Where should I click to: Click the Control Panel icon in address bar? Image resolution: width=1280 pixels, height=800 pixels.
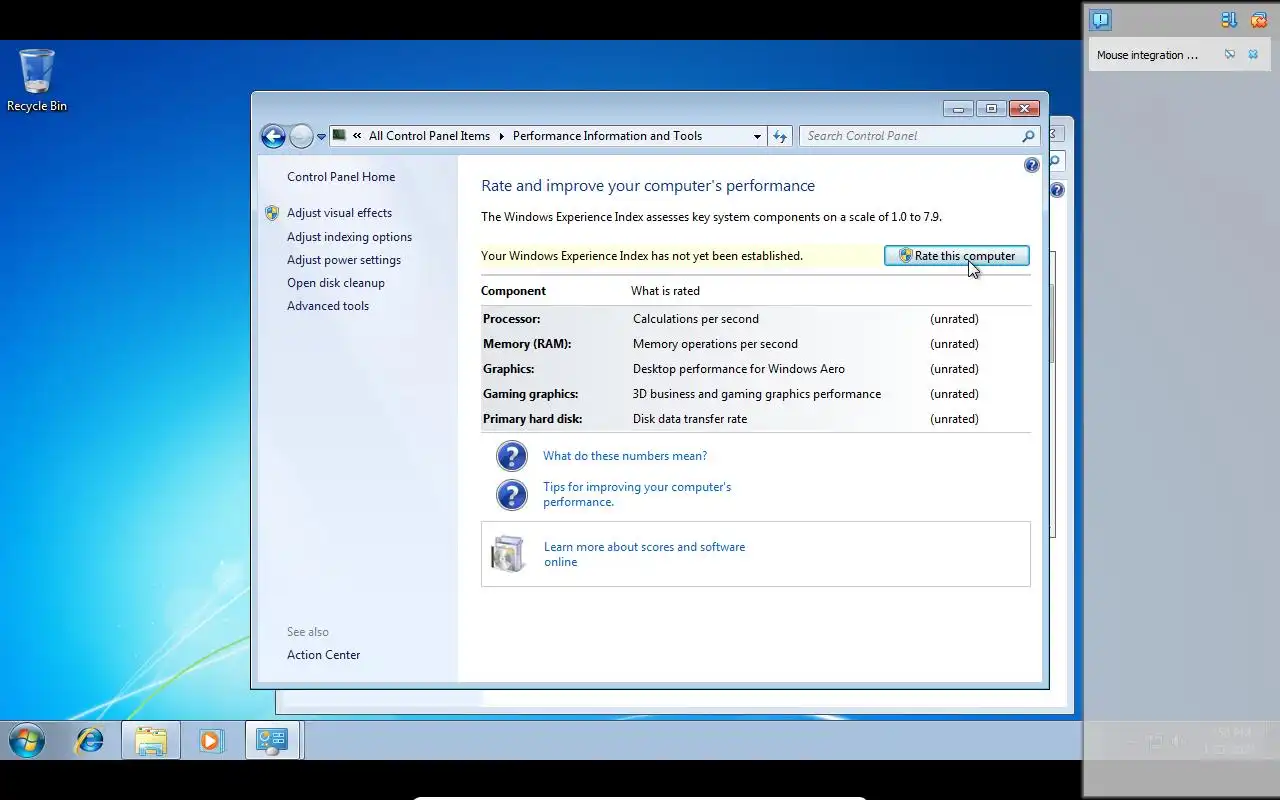(339, 136)
